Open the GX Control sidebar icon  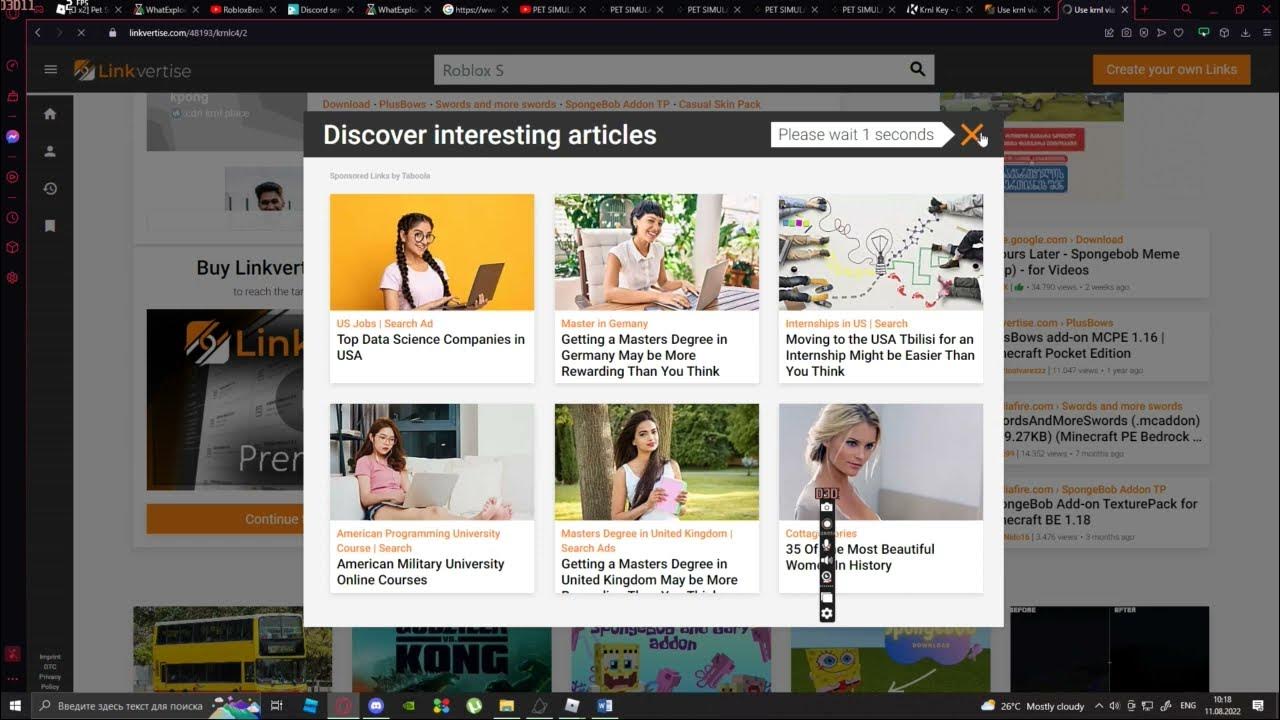(x=12, y=66)
